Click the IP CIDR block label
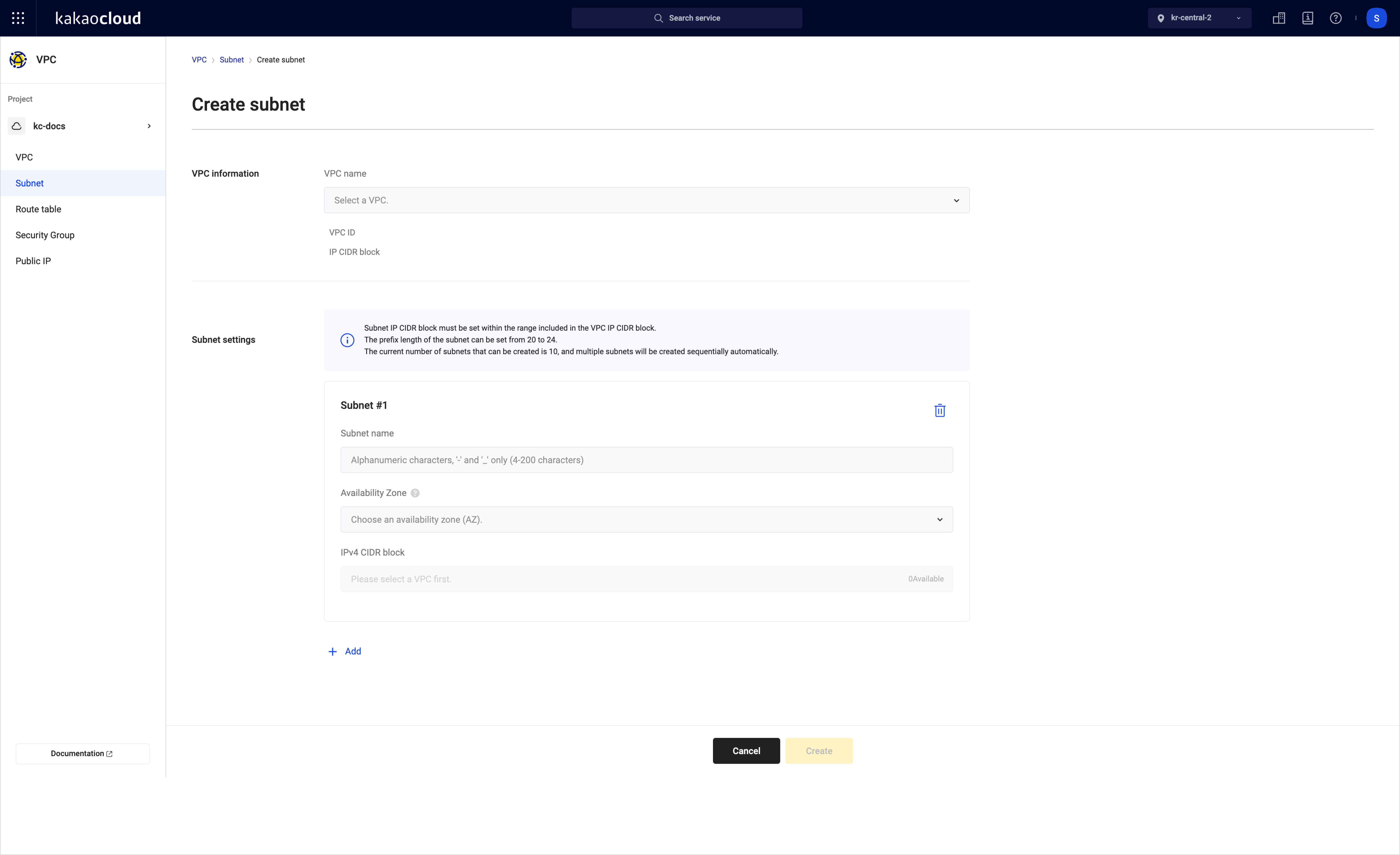Screen dimensions: 1400x855 pos(354,252)
